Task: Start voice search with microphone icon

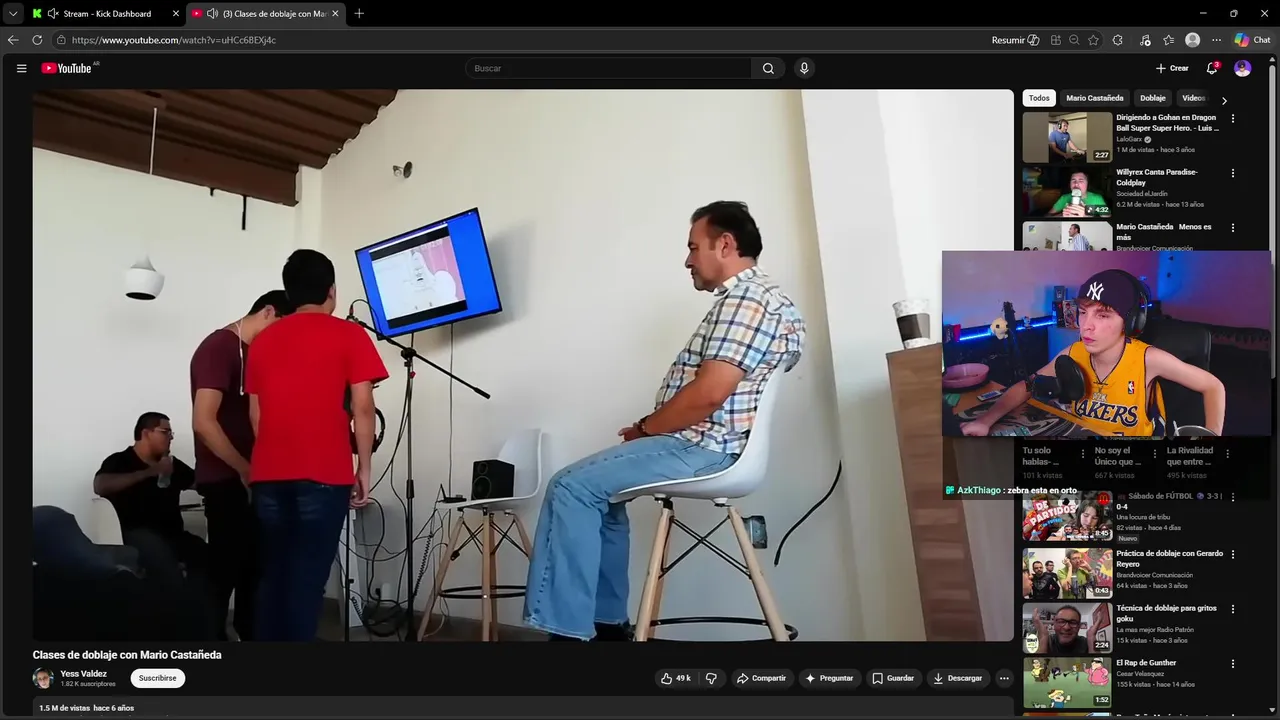Action: pyautogui.click(x=804, y=68)
